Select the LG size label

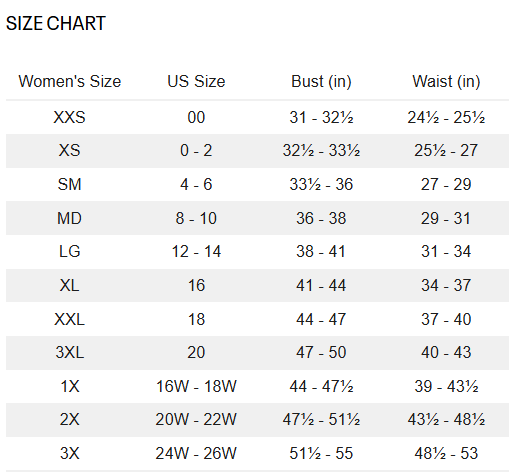coord(70,251)
